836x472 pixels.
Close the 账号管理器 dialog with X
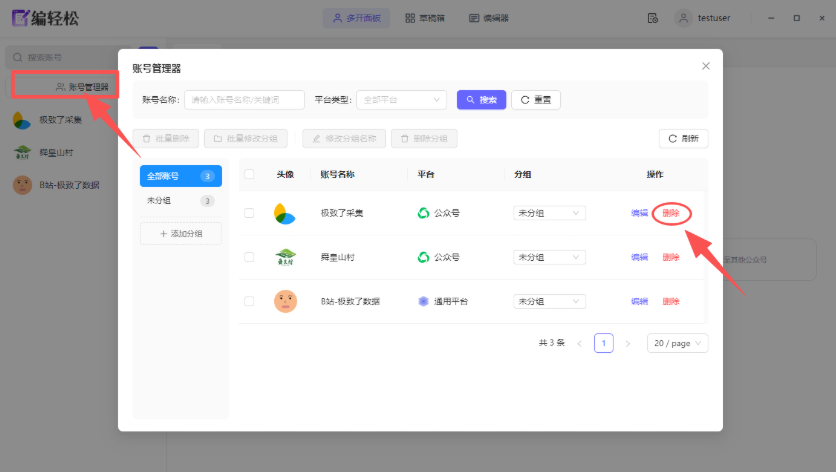pos(705,66)
